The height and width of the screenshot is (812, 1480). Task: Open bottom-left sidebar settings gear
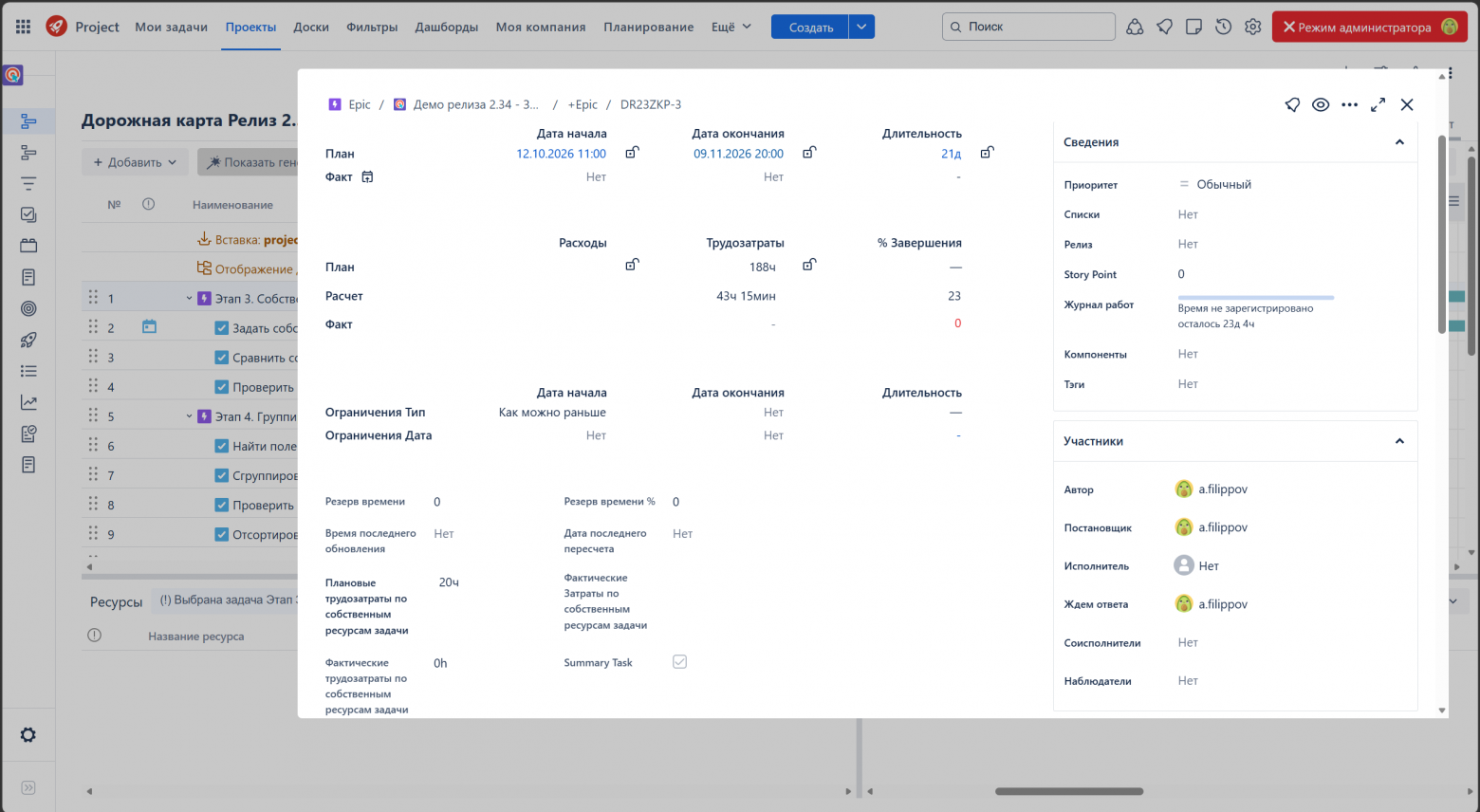pos(28,735)
